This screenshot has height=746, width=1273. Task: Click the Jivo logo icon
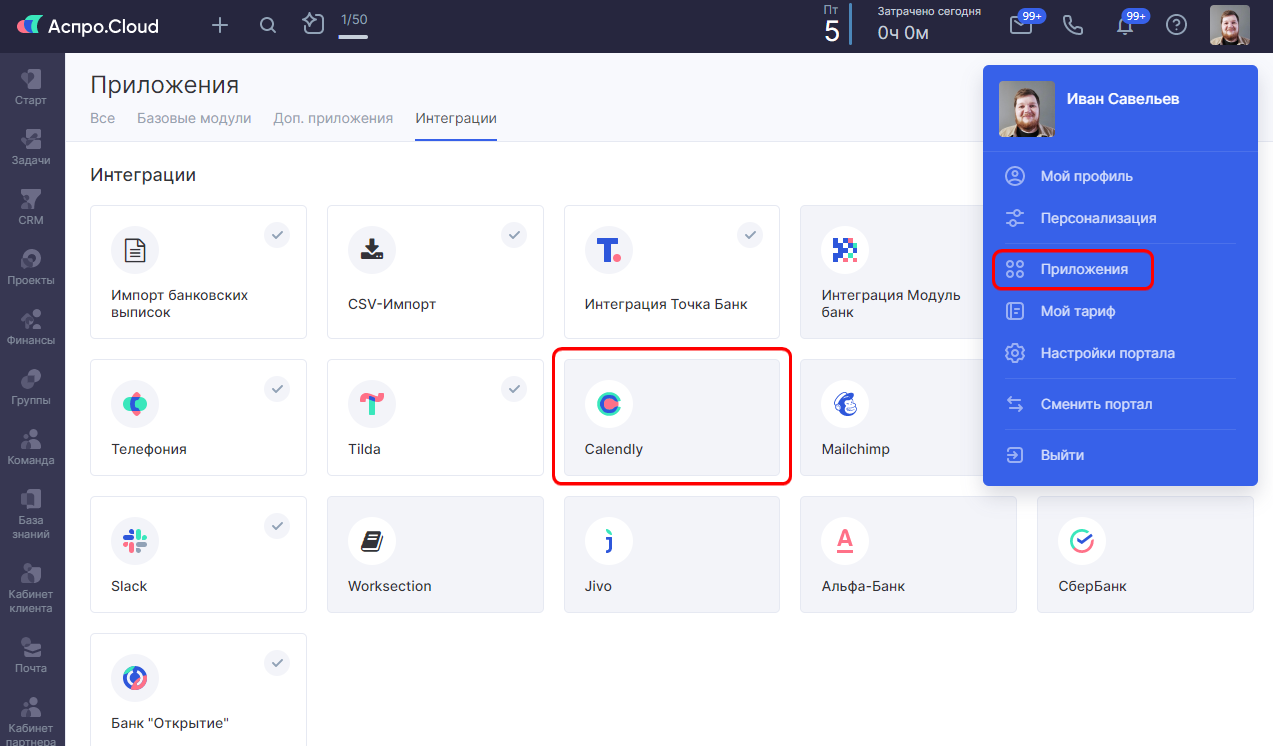click(609, 541)
